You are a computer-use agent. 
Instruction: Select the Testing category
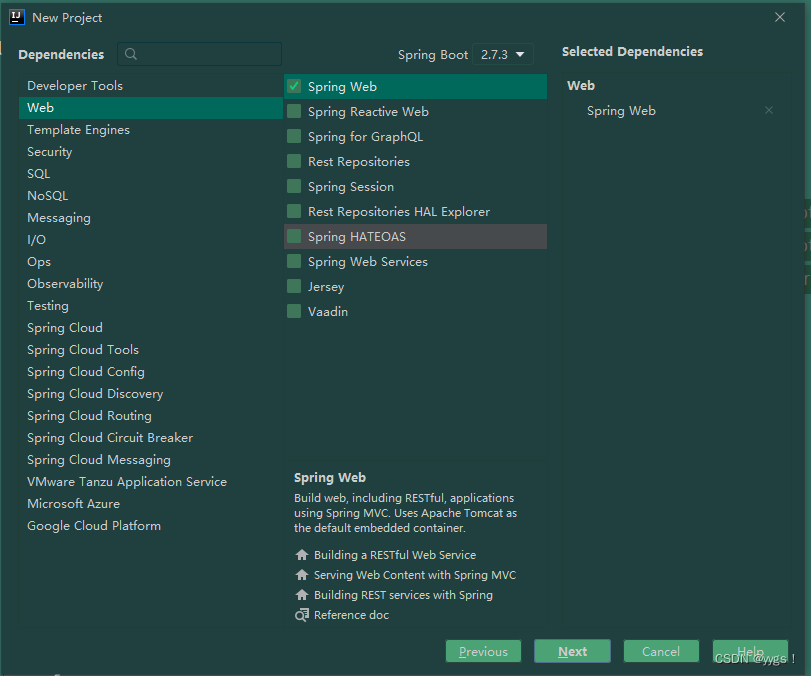pyautogui.click(x=151, y=306)
